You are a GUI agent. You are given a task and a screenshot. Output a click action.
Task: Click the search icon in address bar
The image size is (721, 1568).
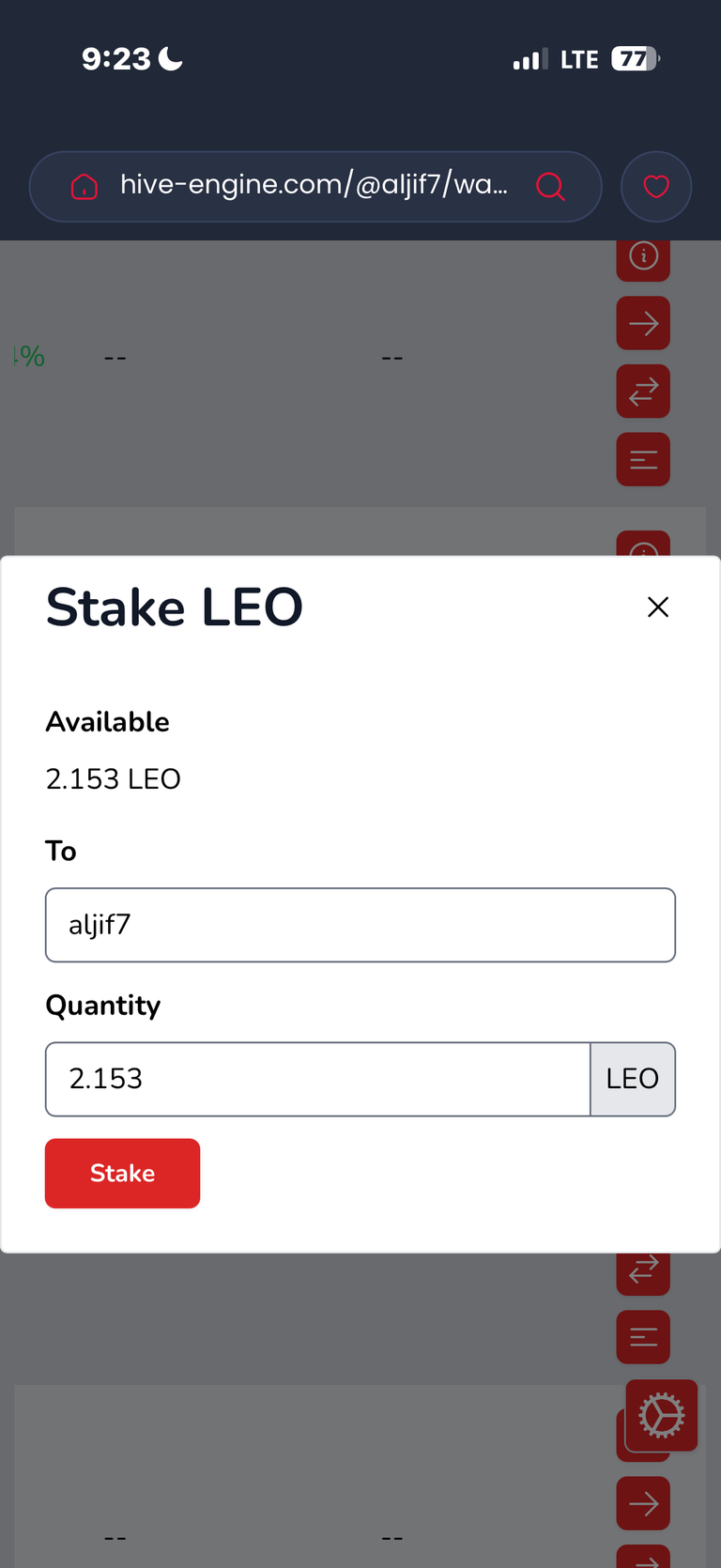point(550,187)
